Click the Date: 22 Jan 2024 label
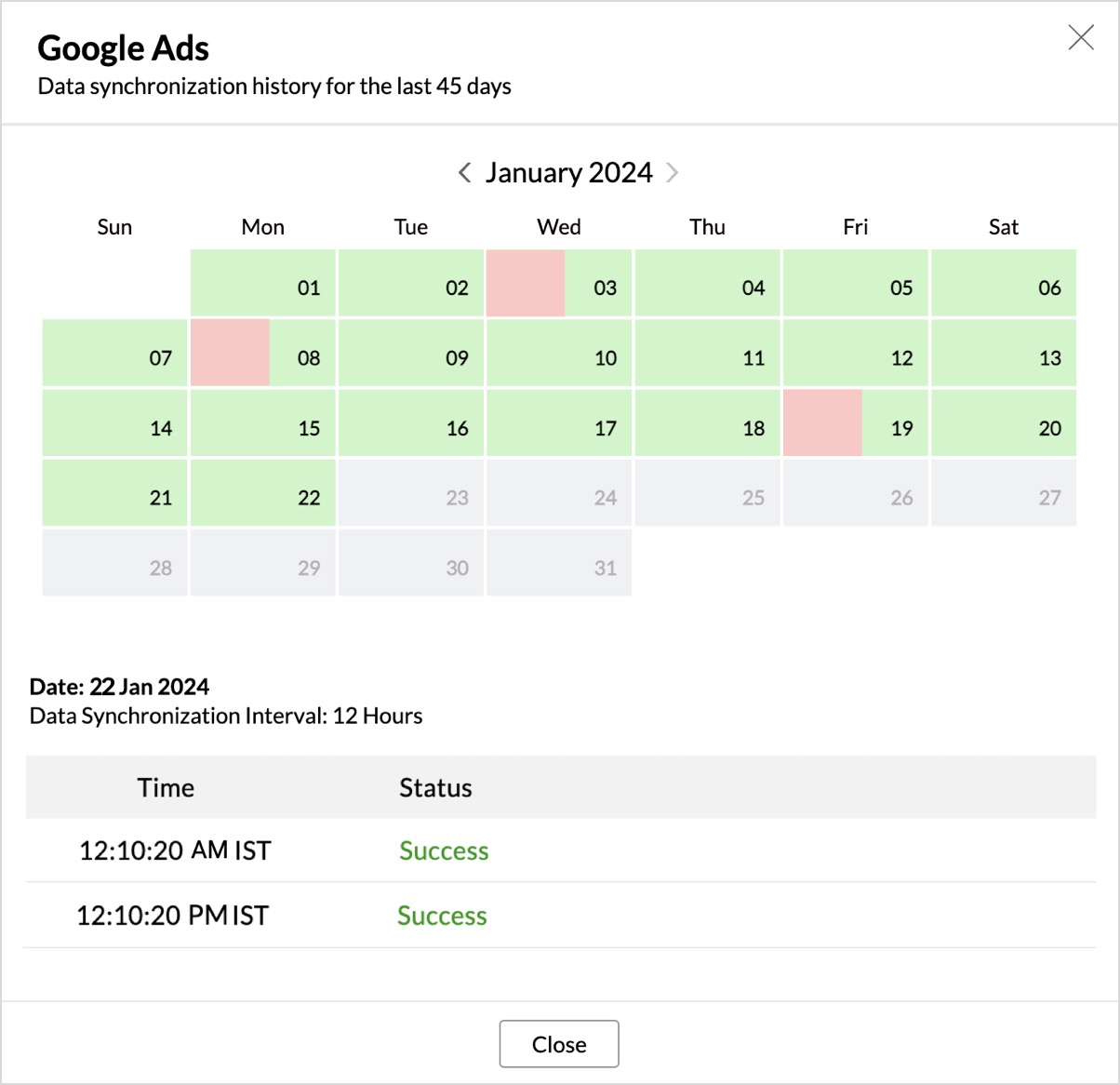The image size is (1120, 1085). [119, 687]
